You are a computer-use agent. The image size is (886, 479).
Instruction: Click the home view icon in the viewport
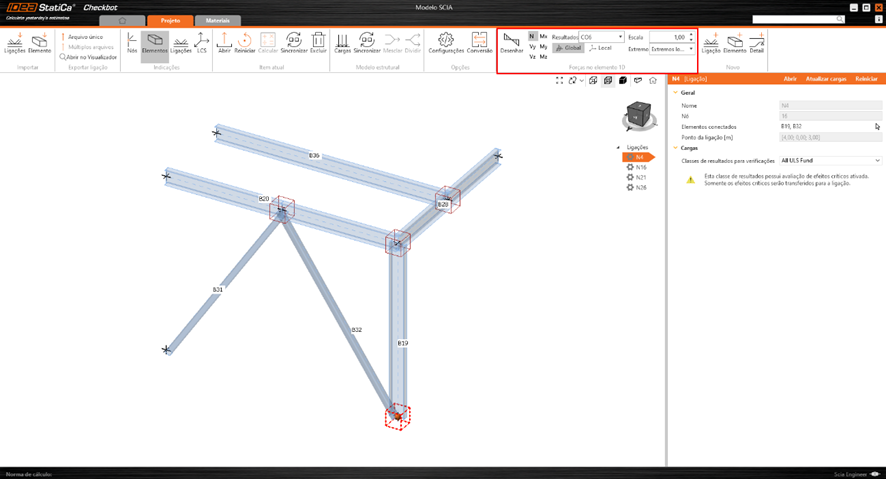[653, 80]
